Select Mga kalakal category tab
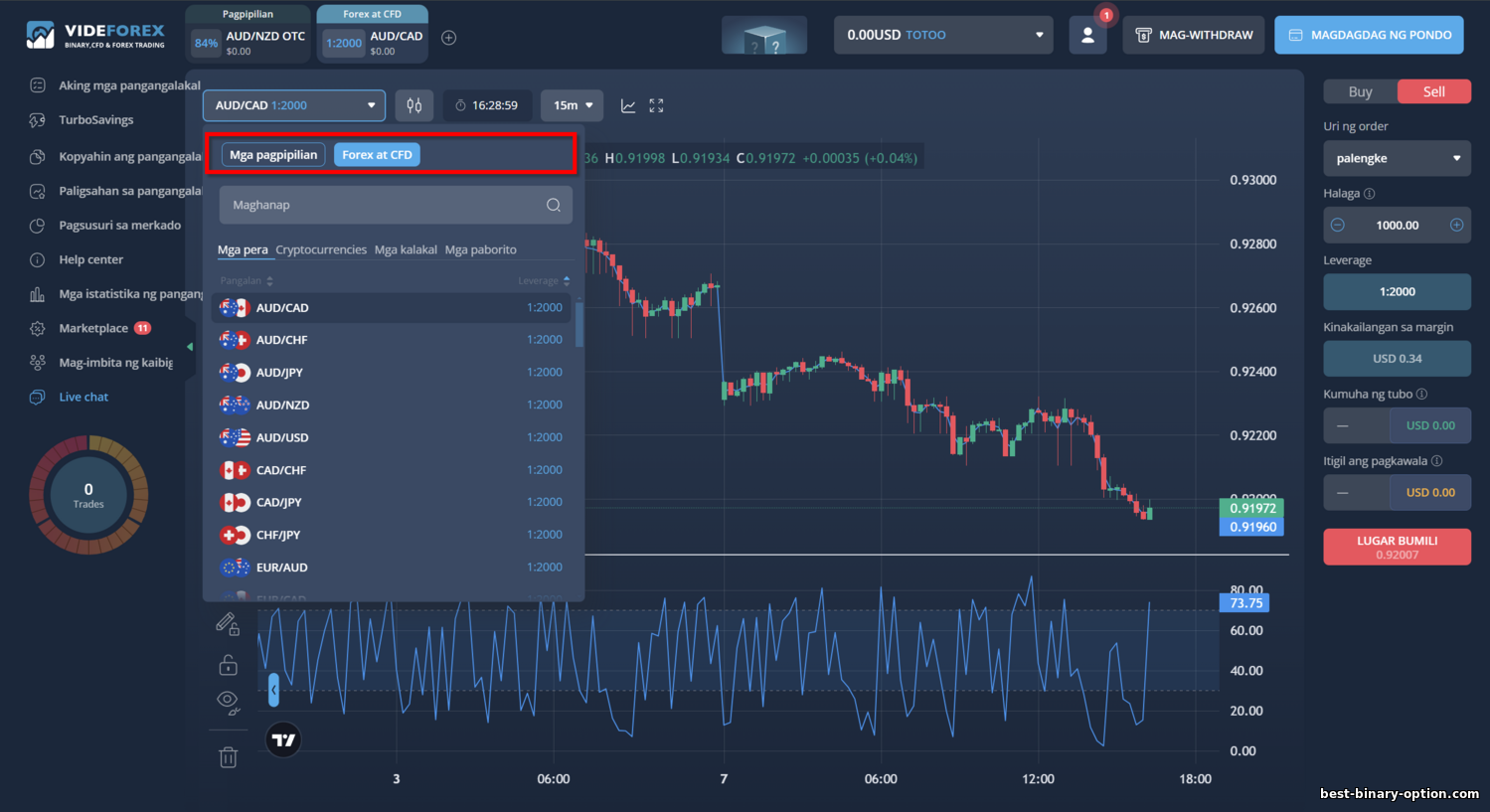Screen dimensions: 1490x812 pos(406,250)
